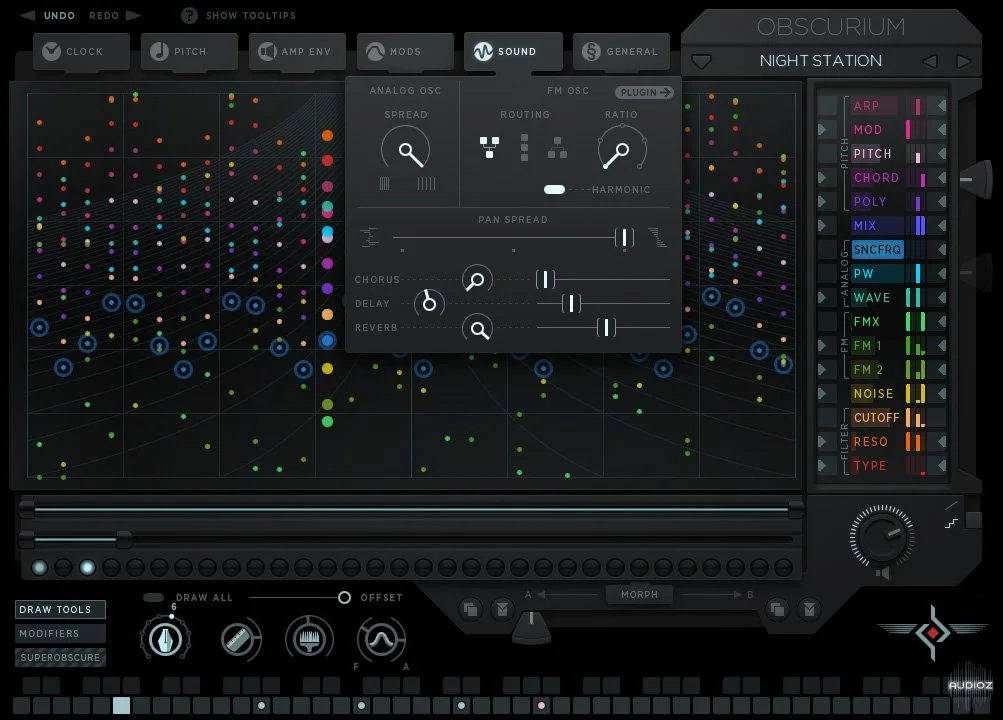Open the Modifiers section
Screen dimensions: 1003x720
point(60,634)
